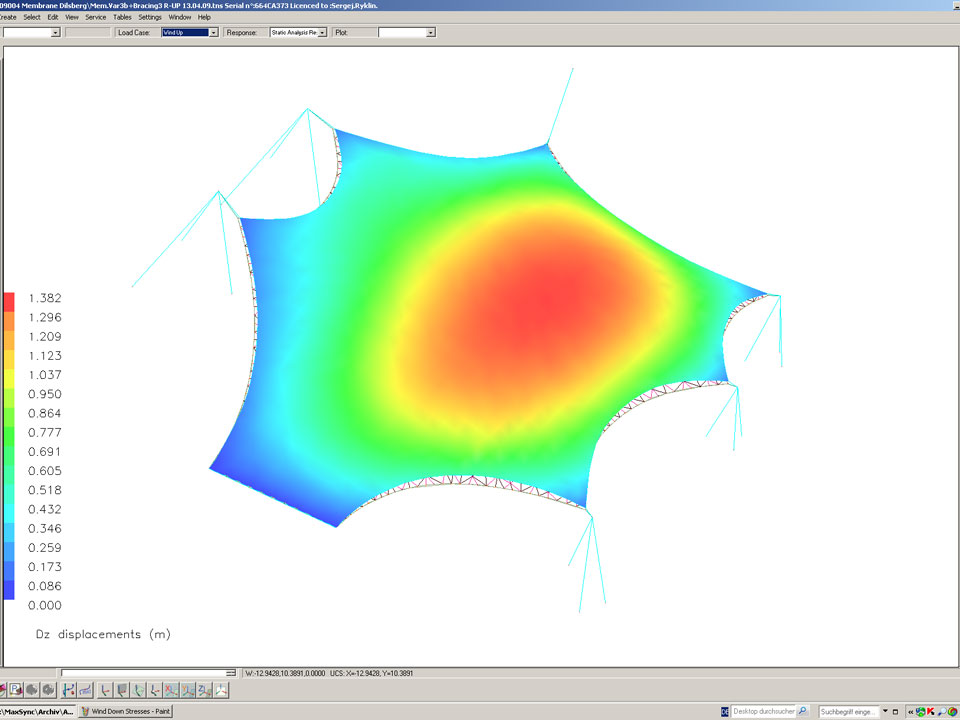Click the 'Desktop durchsuchen' search field

[763, 711]
